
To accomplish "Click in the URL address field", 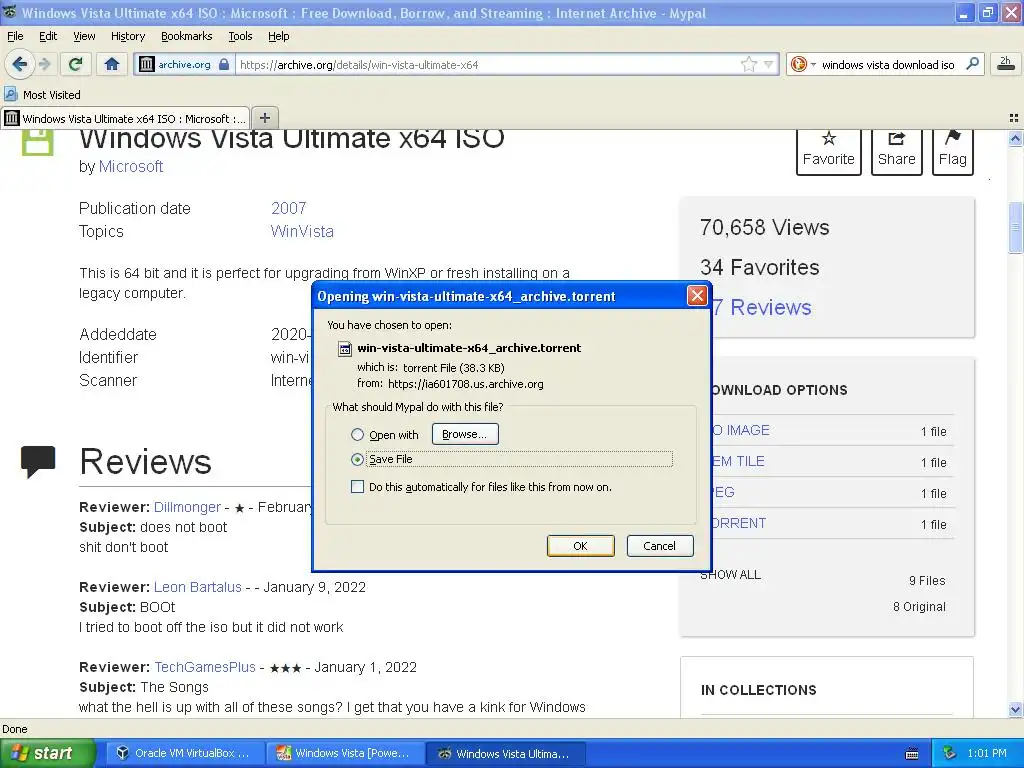I will pos(487,65).
